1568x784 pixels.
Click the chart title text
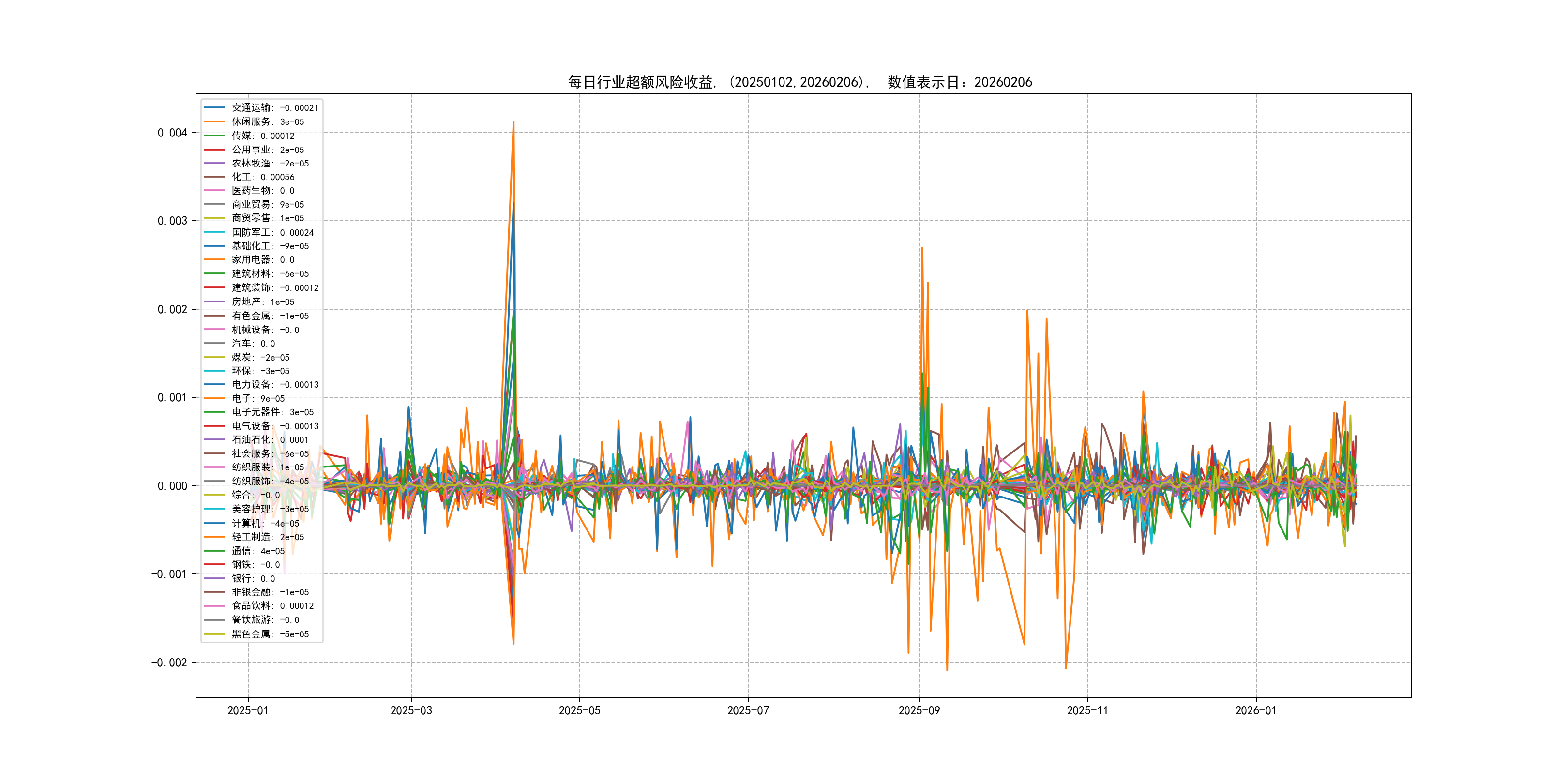pyautogui.click(x=800, y=82)
